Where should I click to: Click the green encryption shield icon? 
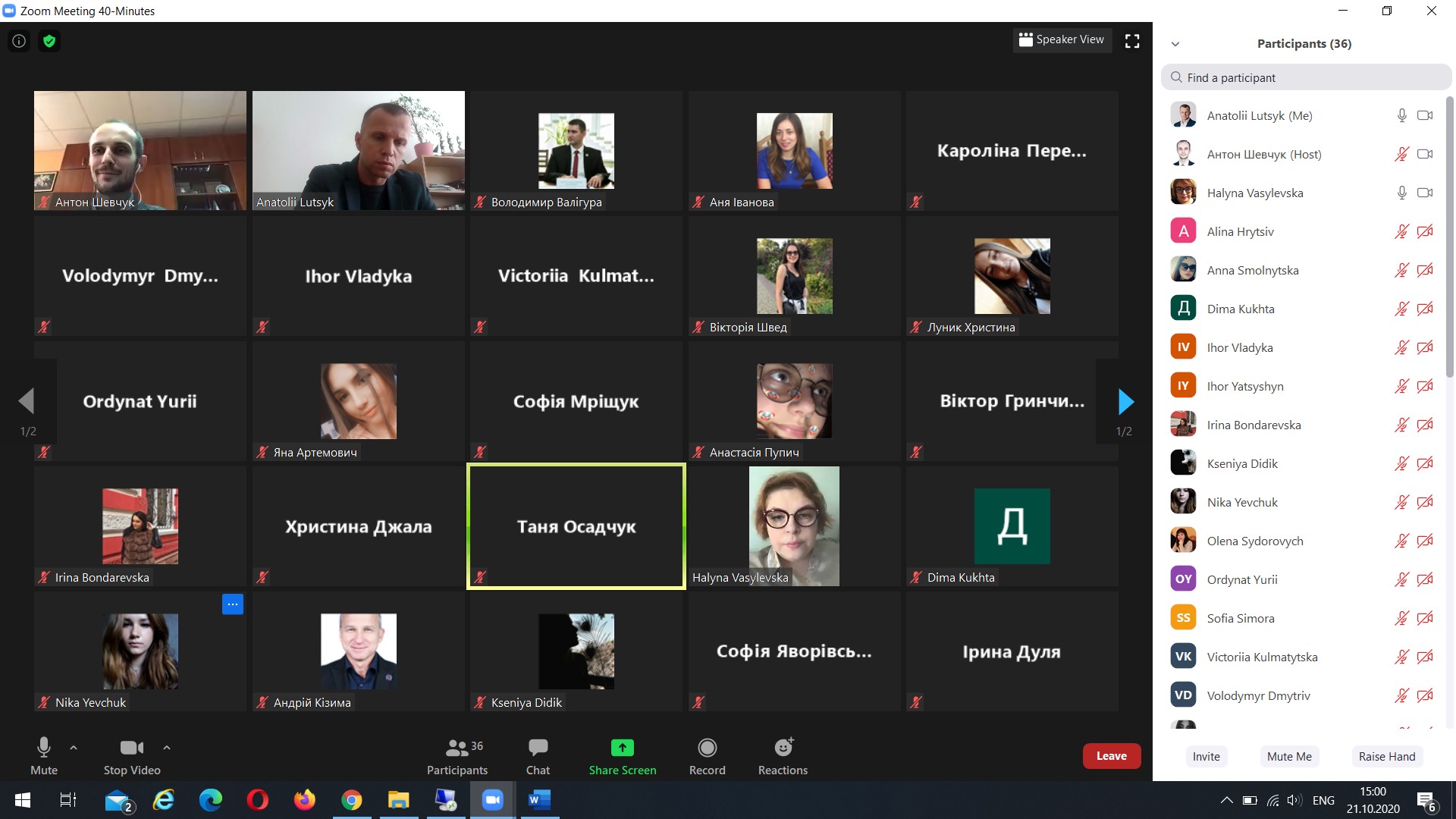pyautogui.click(x=49, y=41)
